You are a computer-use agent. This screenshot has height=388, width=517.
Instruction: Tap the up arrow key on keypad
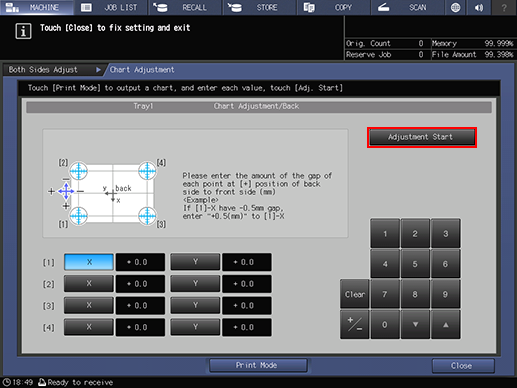click(x=445, y=324)
